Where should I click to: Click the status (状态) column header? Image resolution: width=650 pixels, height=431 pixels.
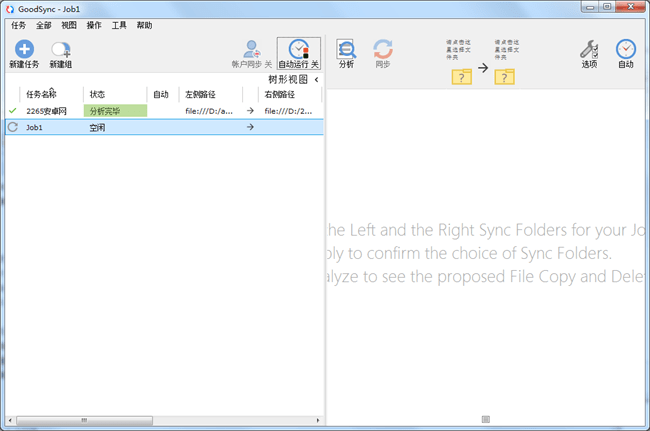pyautogui.click(x=97, y=95)
